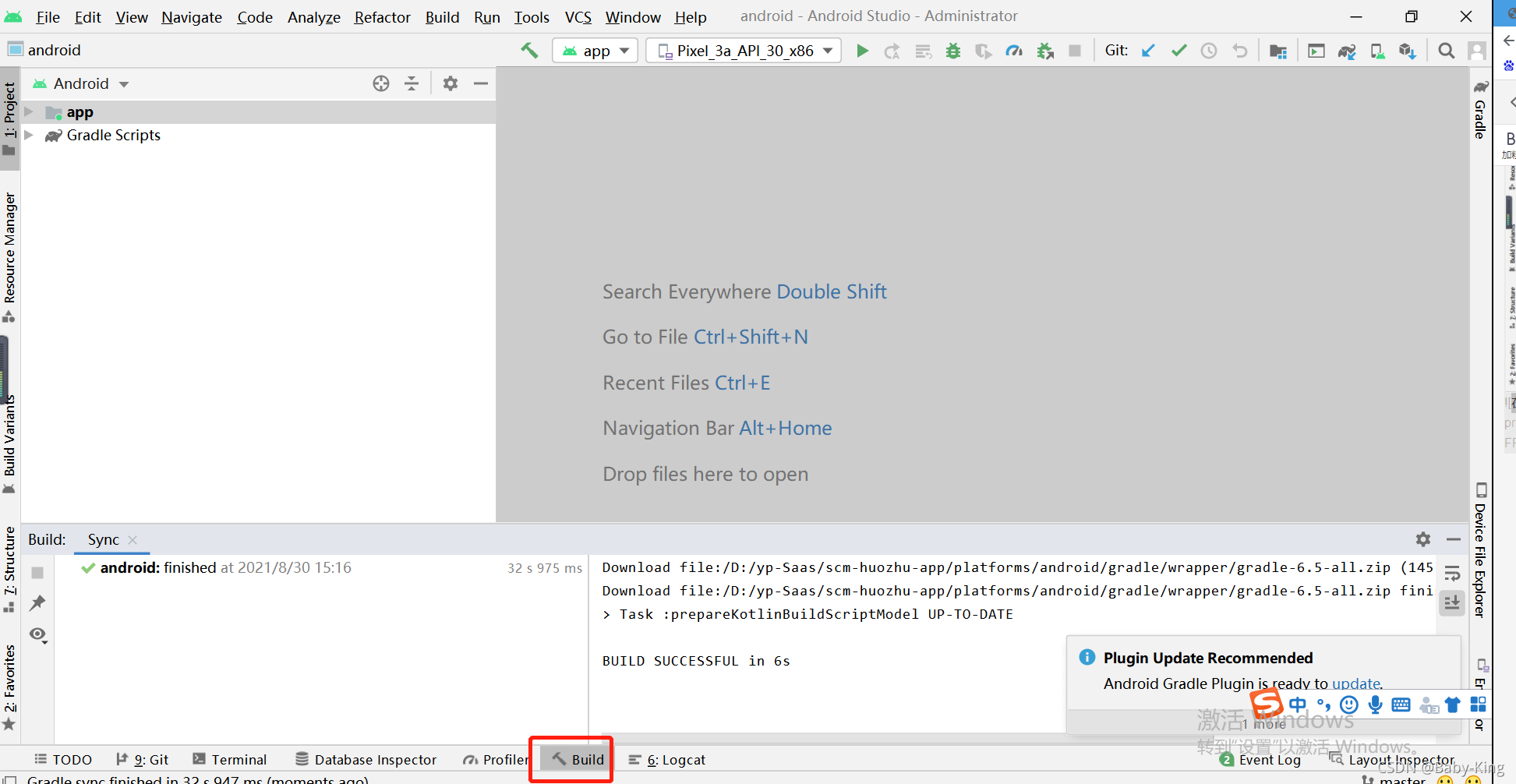This screenshot has height=784, width=1516.
Task: Open Terminal tool window
Action: click(x=230, y=760)
